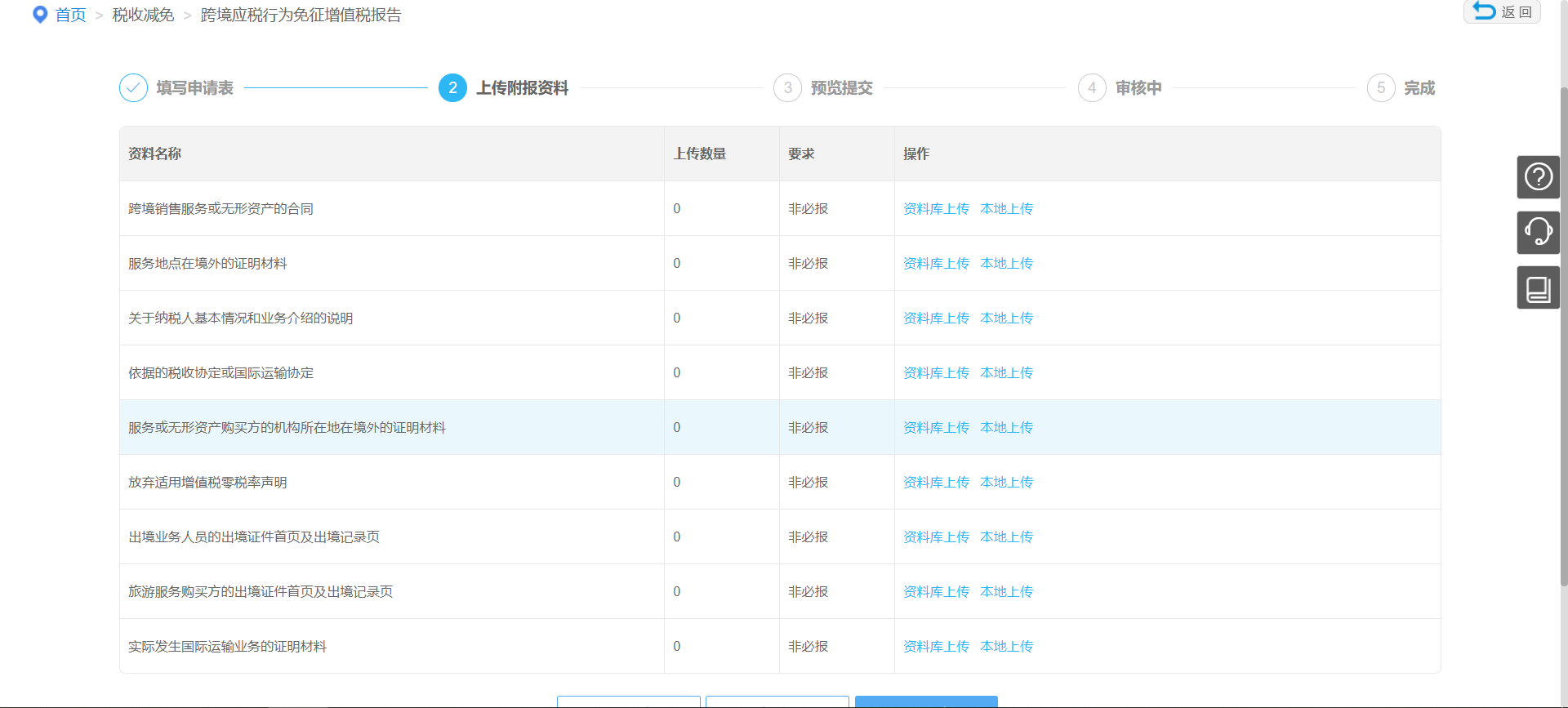Click 资料库上传 for 实际发生国际运输业务的证明材料

pyautogui.click(x=936, y=646)
